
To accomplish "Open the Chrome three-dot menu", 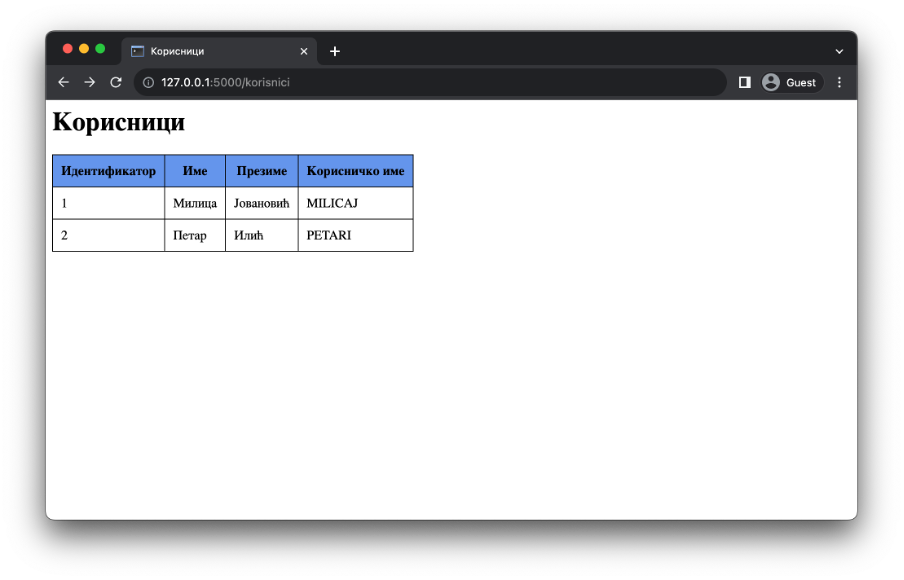I will [839, 82].
